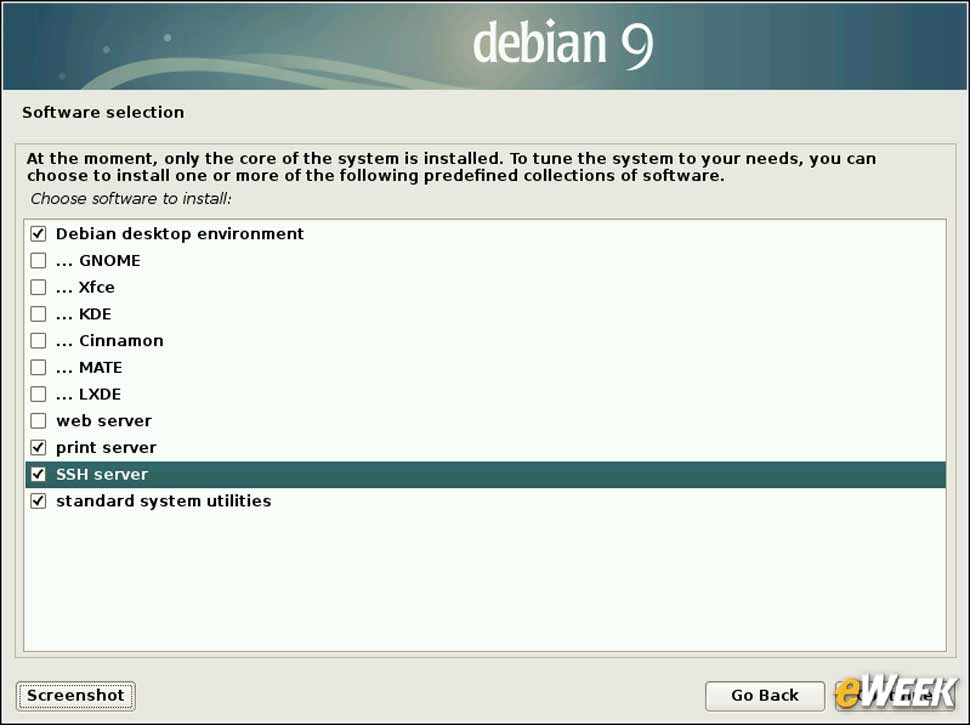The image size is (970, 725).
Task: Uncheck the Debian desktop environment checkbox
Action: click(x=38, y=234)
